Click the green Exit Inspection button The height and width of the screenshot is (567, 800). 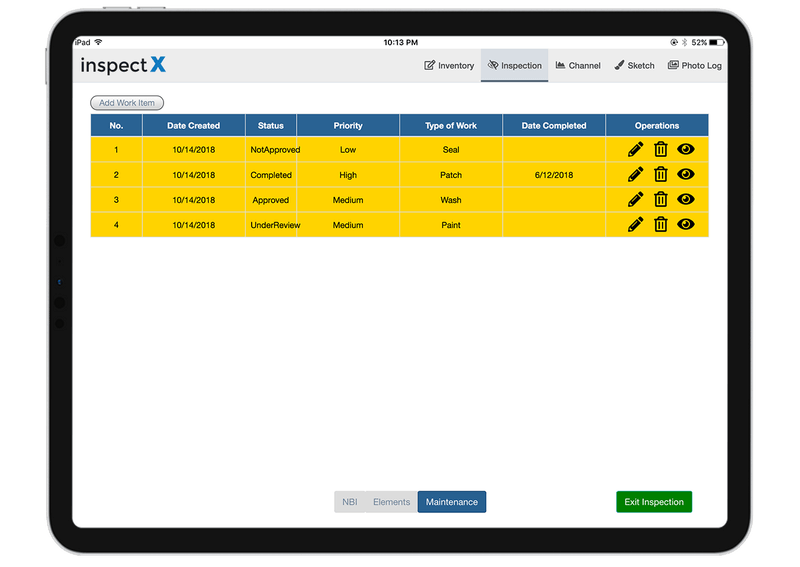[x=654, y=502]
